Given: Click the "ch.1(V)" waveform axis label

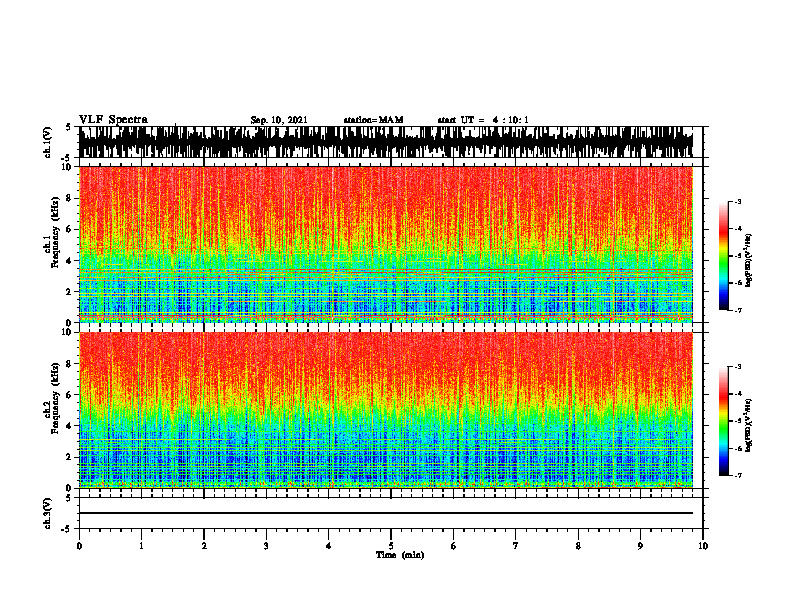Looking at the screenshot, I should pyautogui.click(x=47, y=142).
